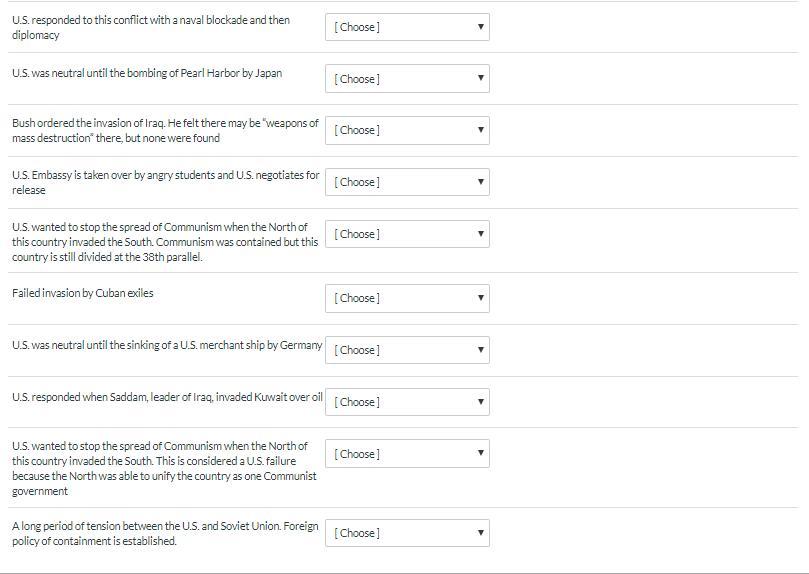Open dropdown for Soviet Union tension statement
Screen dimensions: 809x574
pyautogui.click(x=407, y=533)
